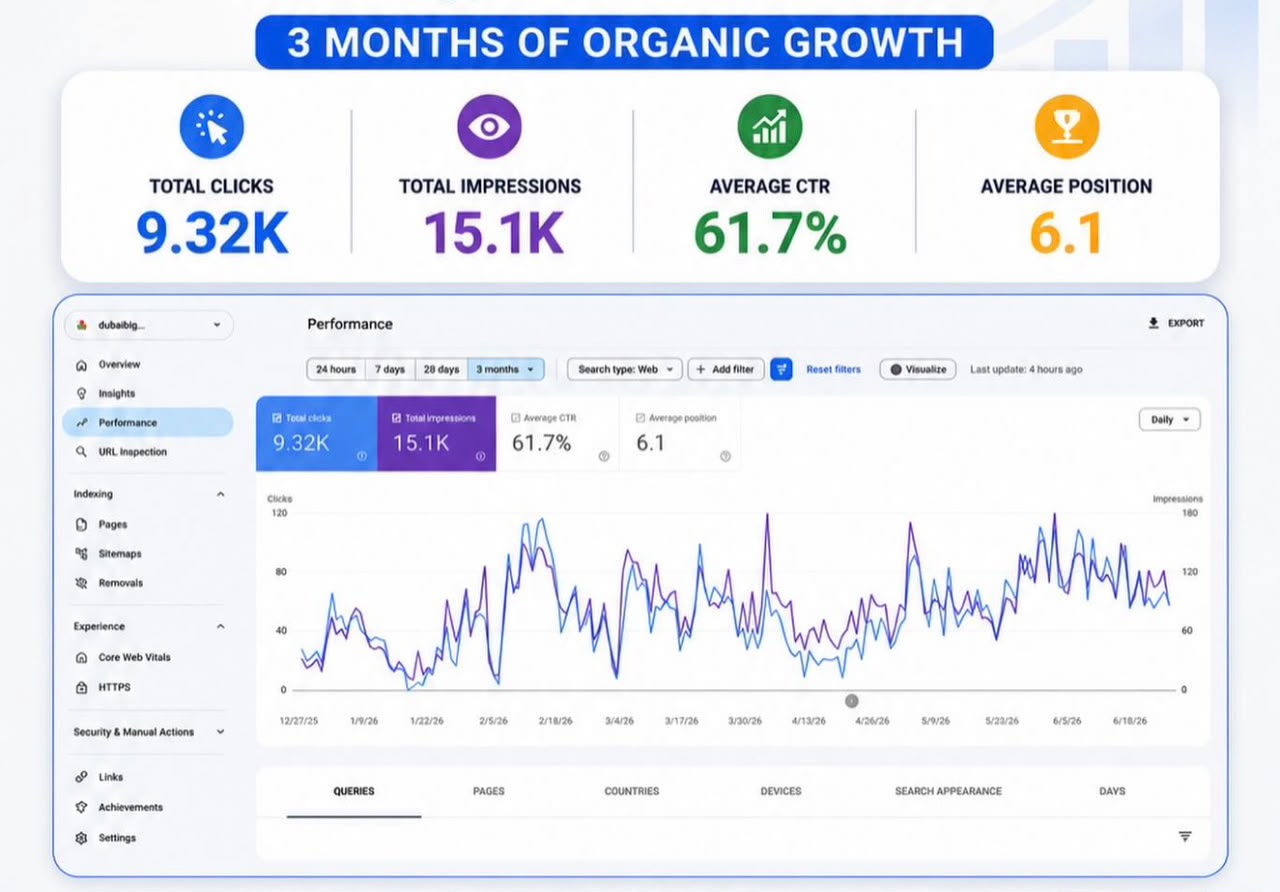This screenshot has width=1280, height=892.
Task: Click the large 61.7% average CTR value
Action: pos(770,232)
